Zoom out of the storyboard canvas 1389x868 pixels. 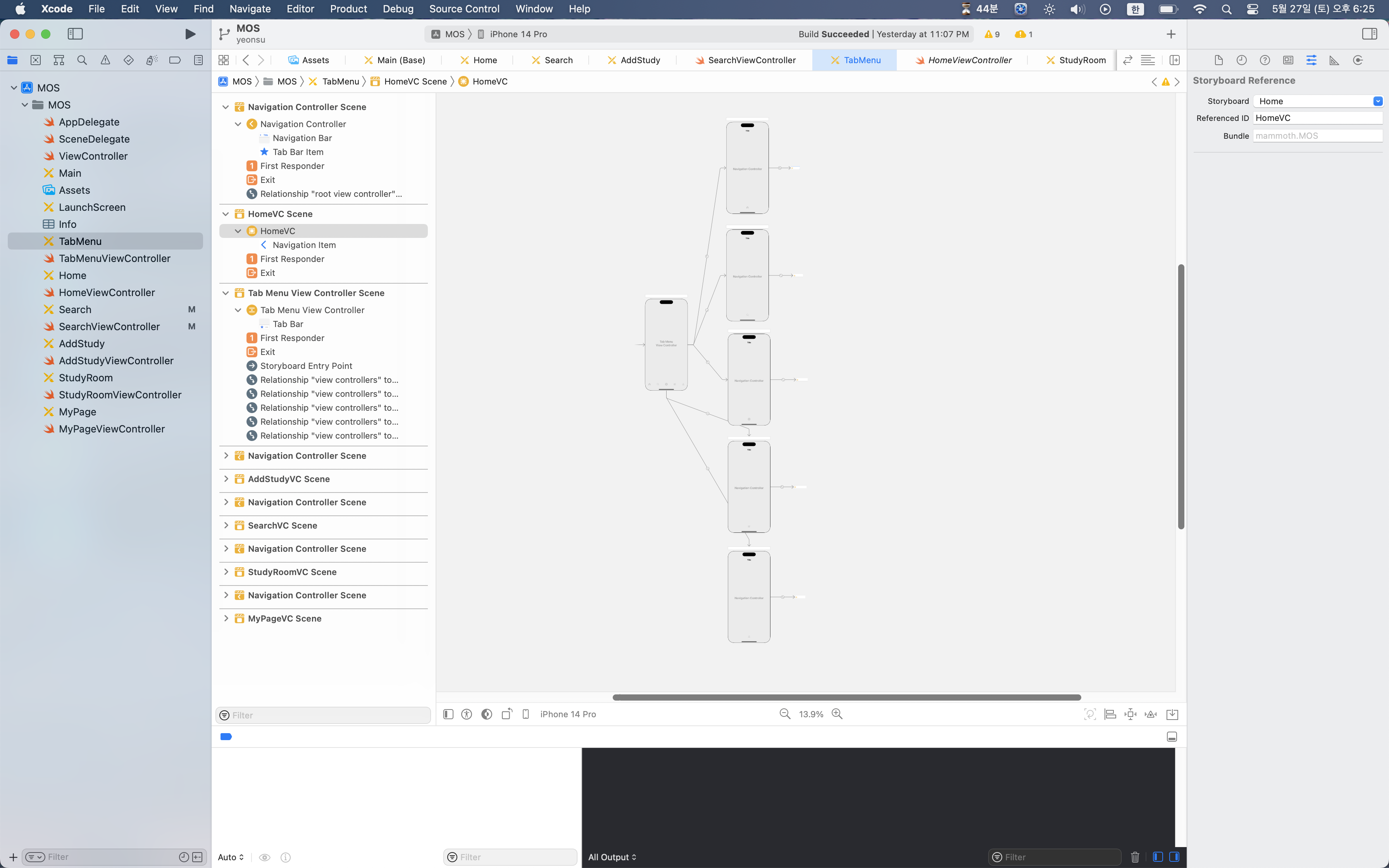[x=785, y=713]
